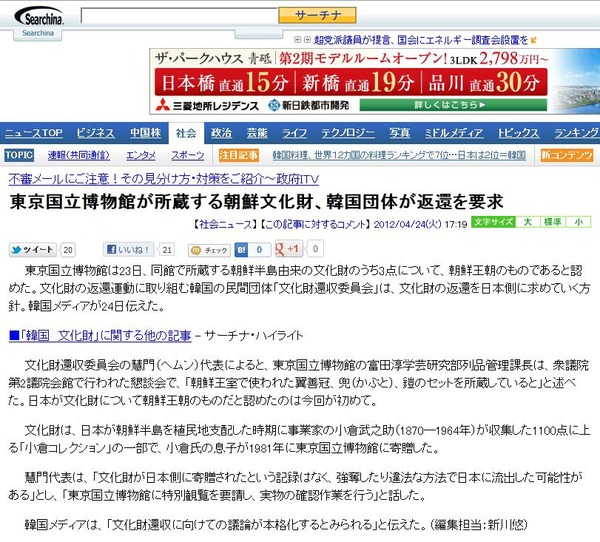Viewport: 600px width, 542px height.
Task: Click the Facebook いいね button
Action: [x=129, y=250]
